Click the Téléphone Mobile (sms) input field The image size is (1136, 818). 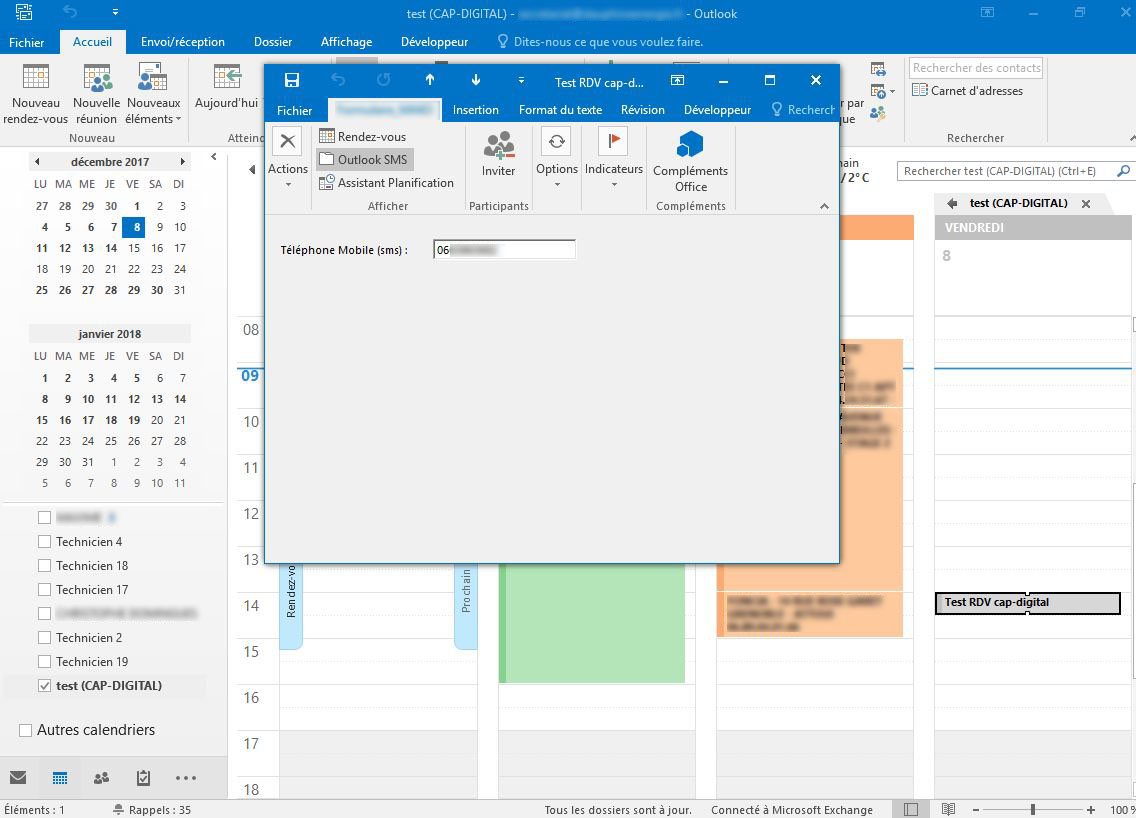(504, 250)
